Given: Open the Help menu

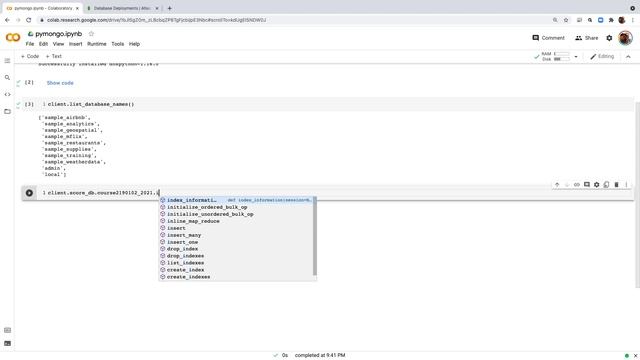Looking at the screenshot, I should point(134,44).
